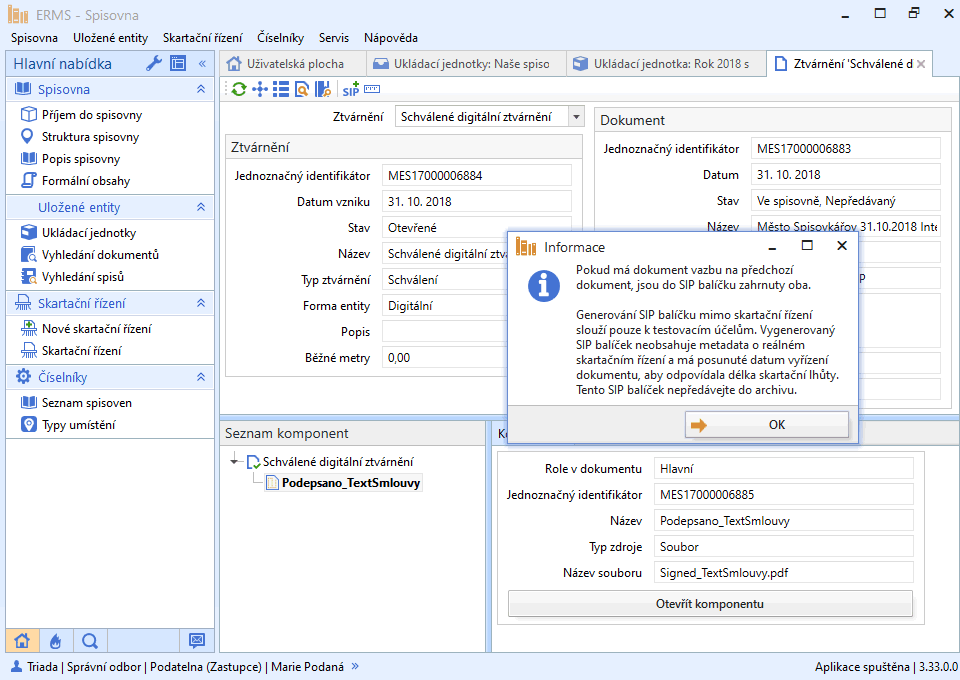This screenshot has height=680, width=960.
Task: Click the blue node-relations toolbar icon
Action: click(260, 89)
